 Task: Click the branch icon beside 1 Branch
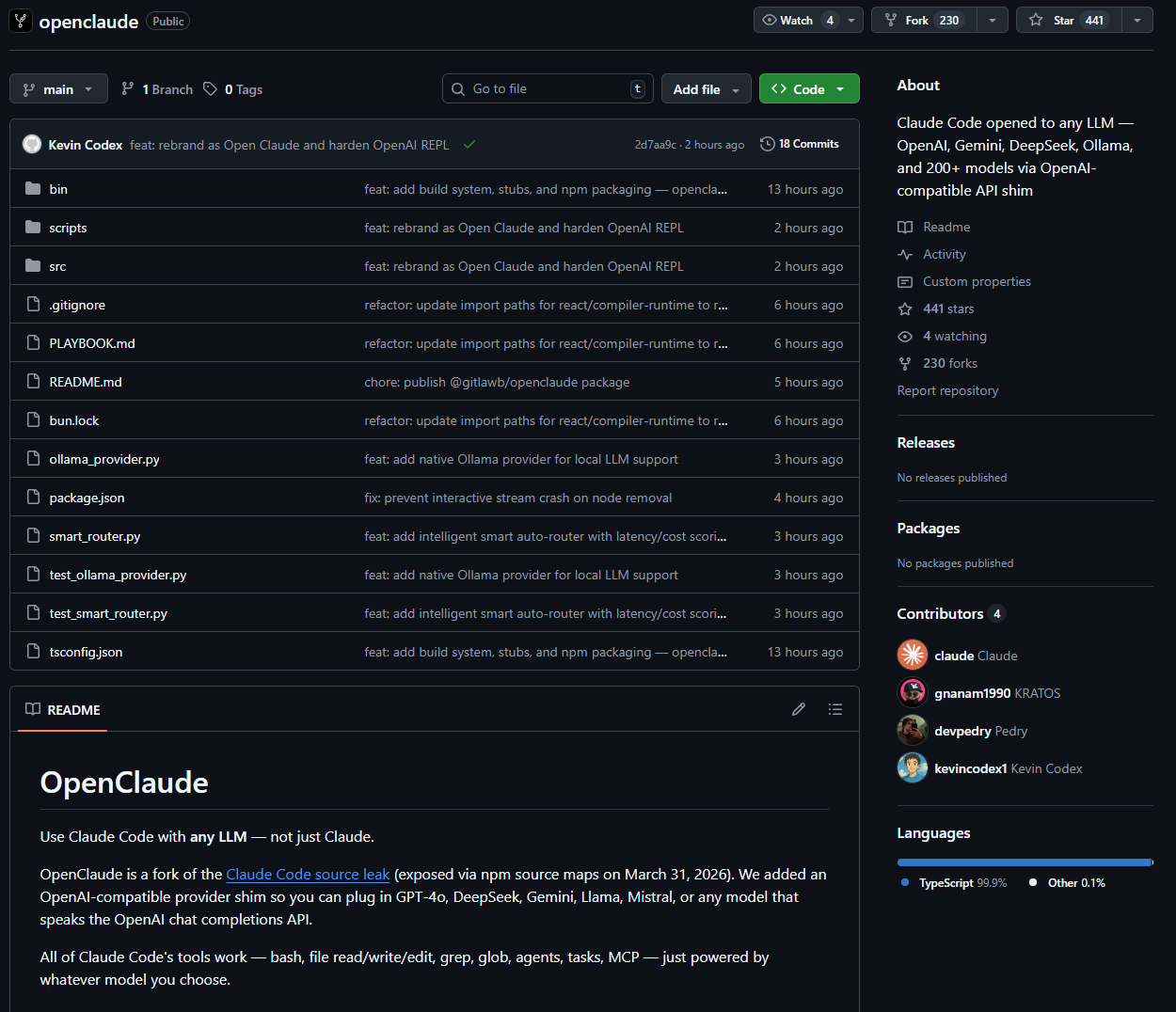(128, 88)
